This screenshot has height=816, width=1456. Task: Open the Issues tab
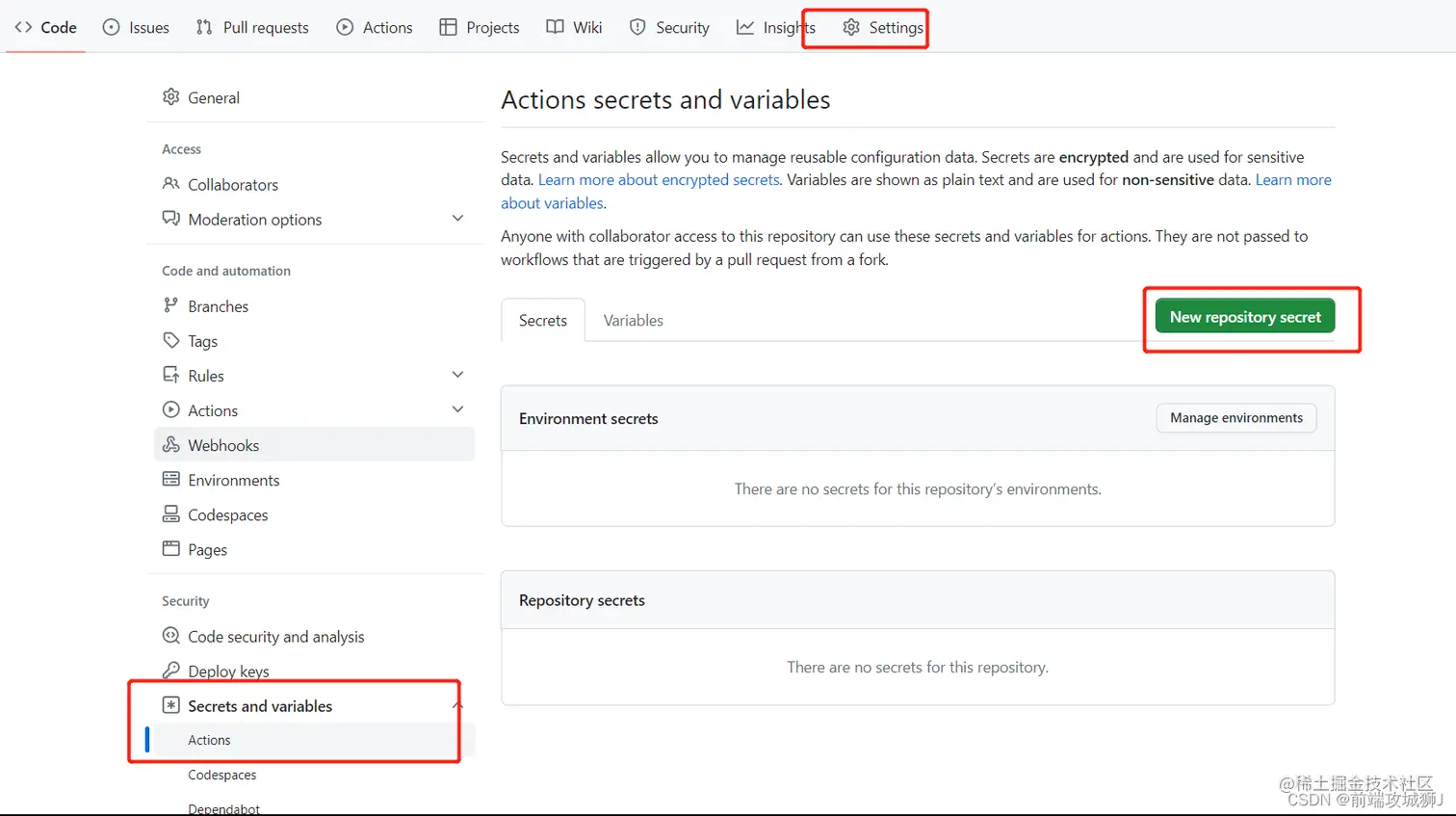coord(137,28)
